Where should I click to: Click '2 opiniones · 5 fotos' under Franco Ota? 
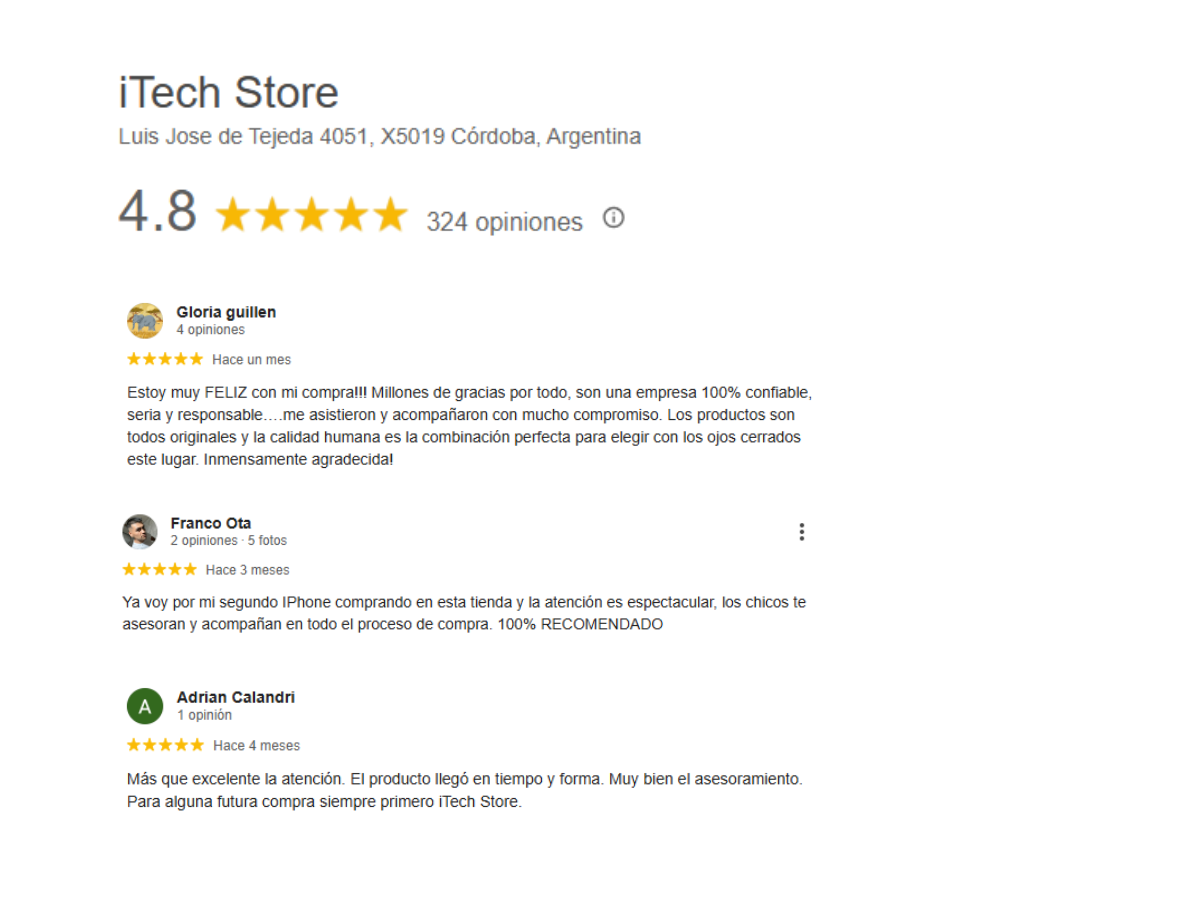pyautogui.click(x=228, y=540)
